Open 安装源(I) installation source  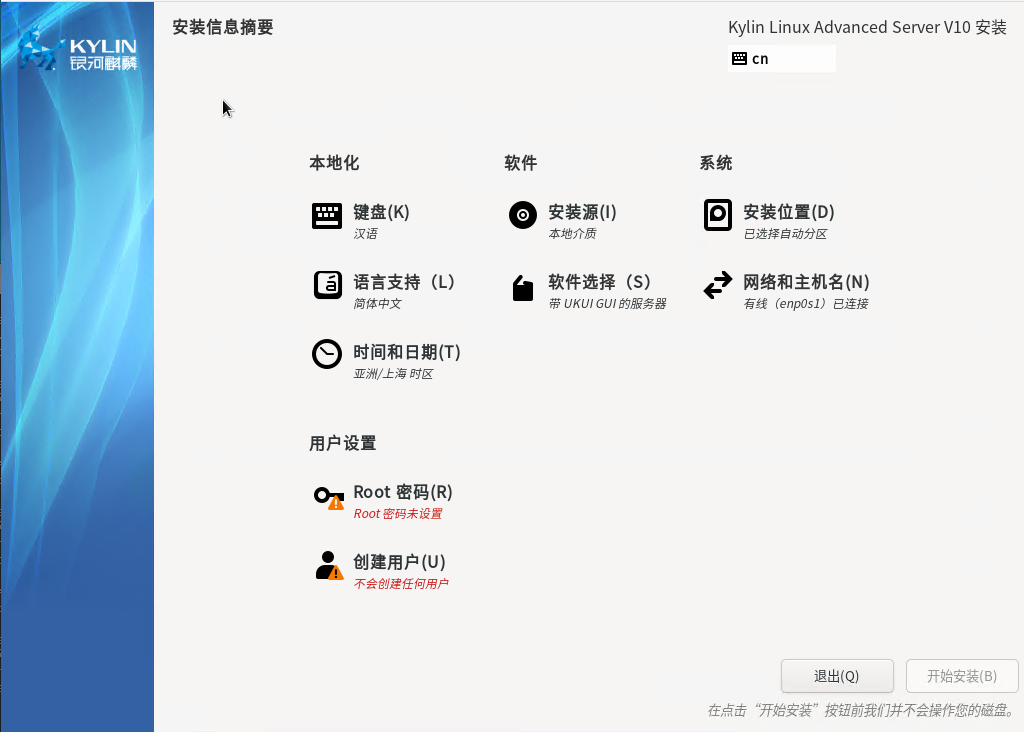click(582, 212)
